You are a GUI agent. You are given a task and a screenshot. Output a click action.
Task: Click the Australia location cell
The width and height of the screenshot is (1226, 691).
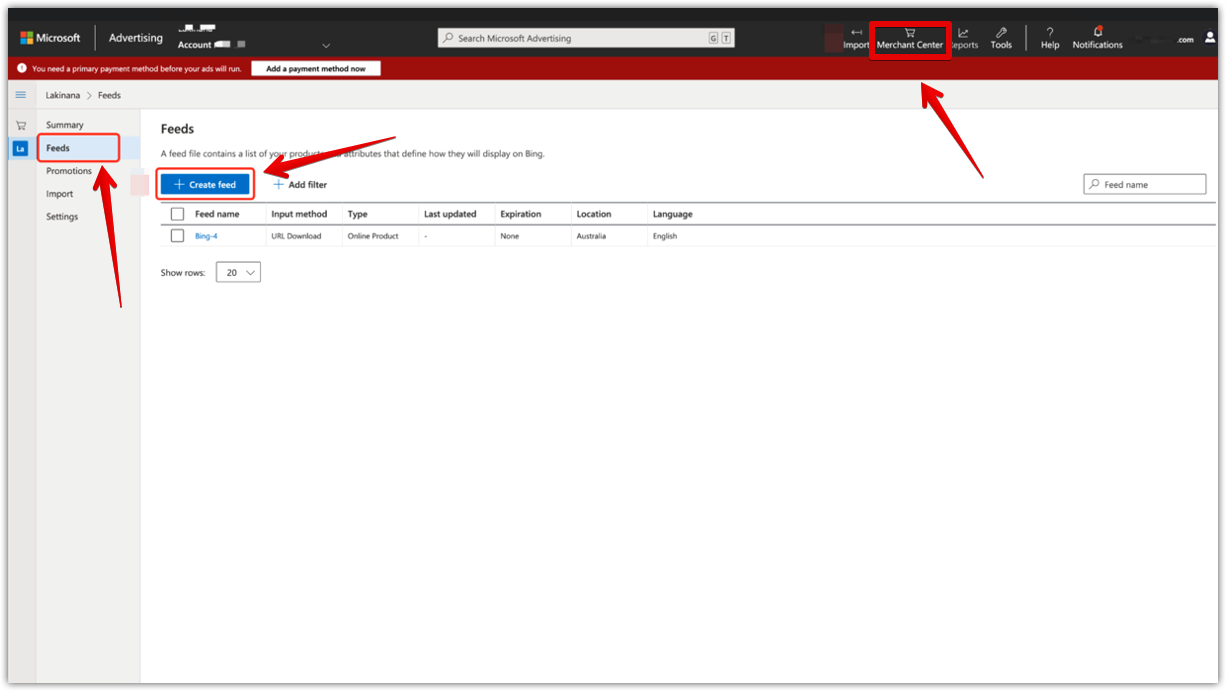[x=592, y=236]
